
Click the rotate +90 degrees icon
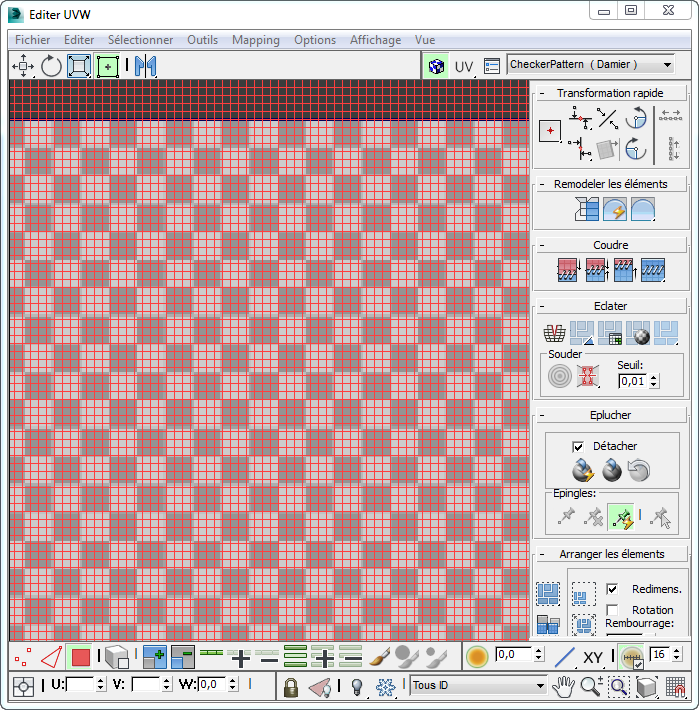click(x=637, y=119)
